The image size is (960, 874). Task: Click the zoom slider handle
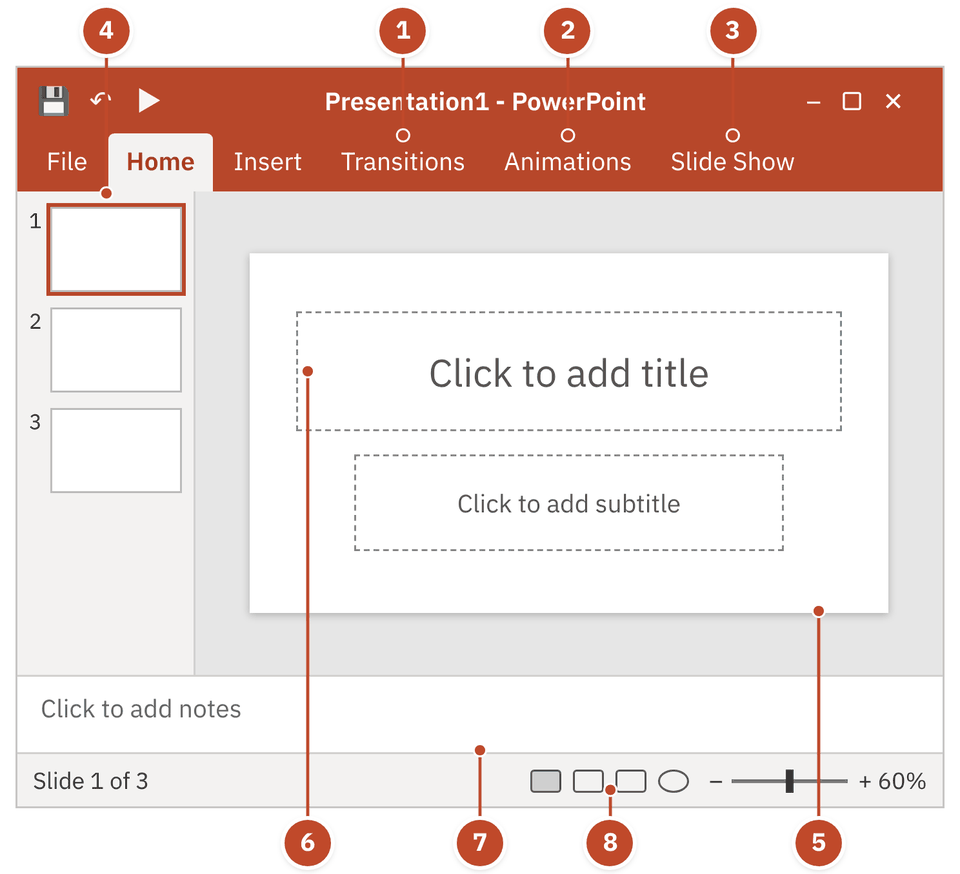[790, 782]
